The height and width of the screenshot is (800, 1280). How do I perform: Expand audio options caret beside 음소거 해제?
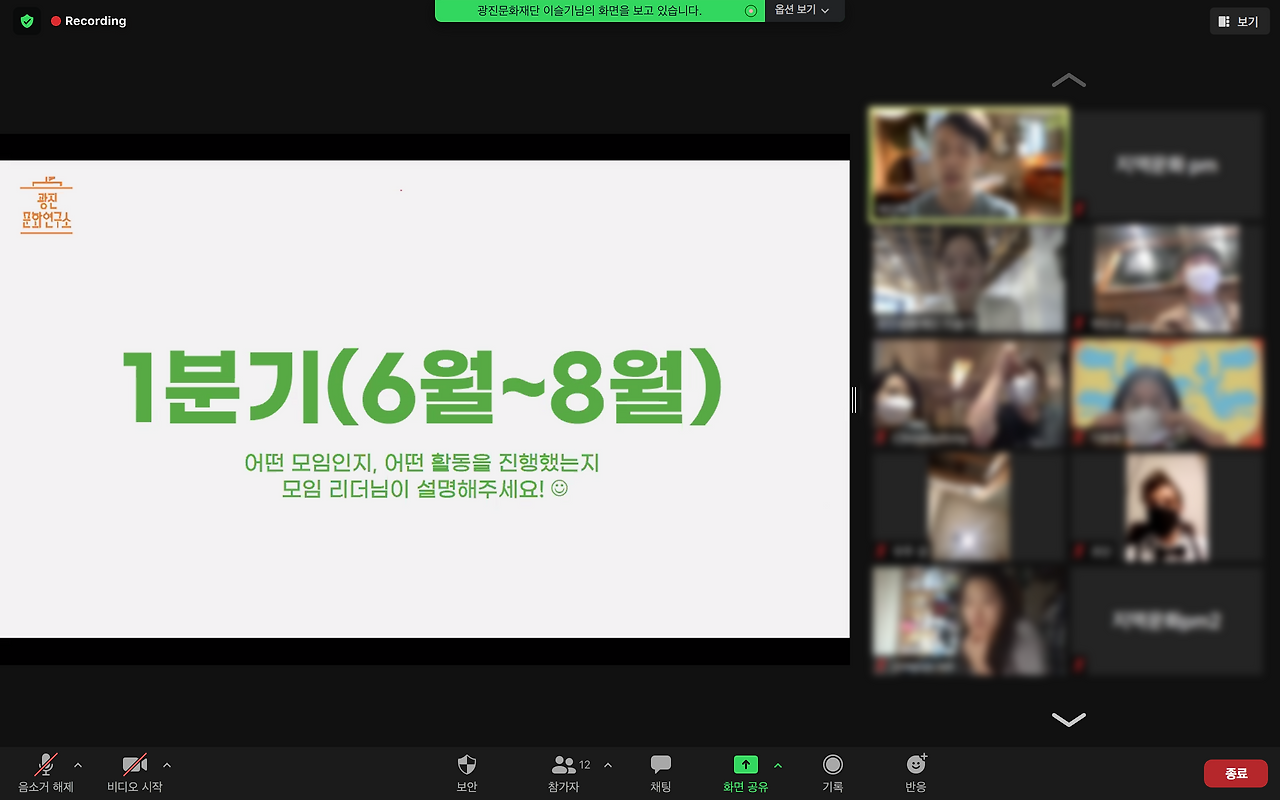[x=78, y=766]
